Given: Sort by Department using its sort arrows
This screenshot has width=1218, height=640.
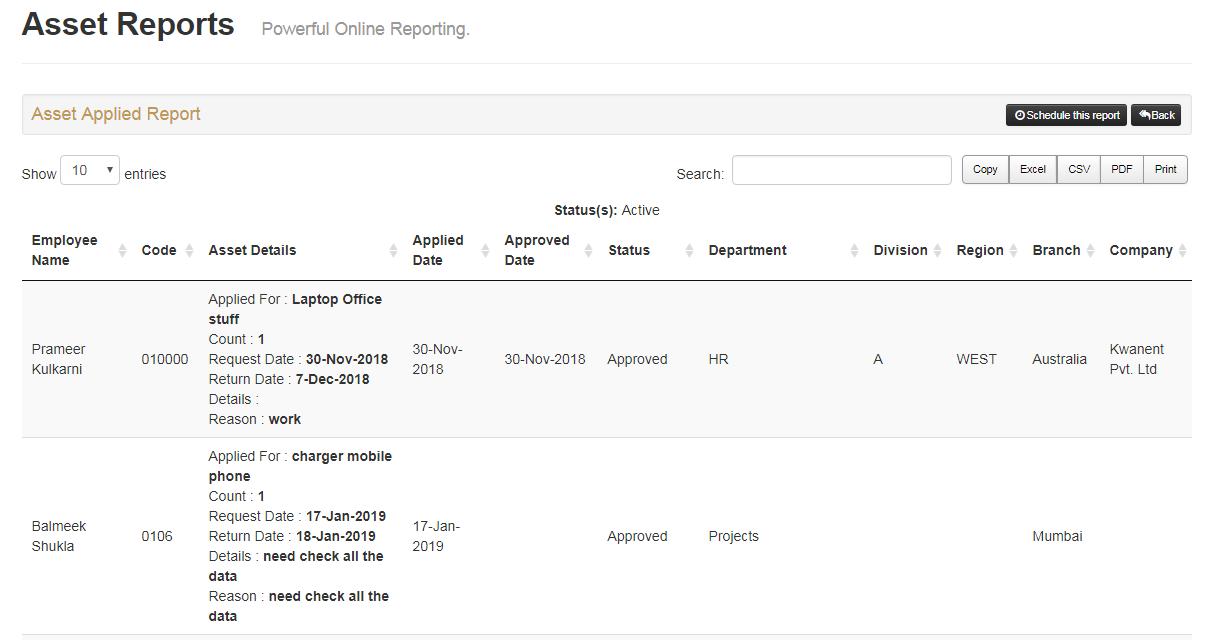Looking at the screenshot, I should 855,251.
